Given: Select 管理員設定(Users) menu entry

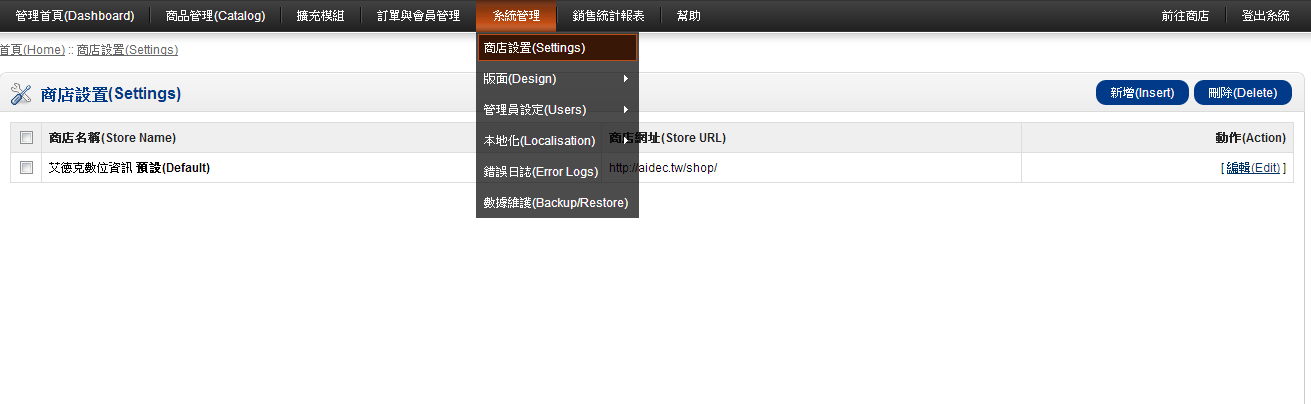Looking at the screenshot, I should click(557, 110).
